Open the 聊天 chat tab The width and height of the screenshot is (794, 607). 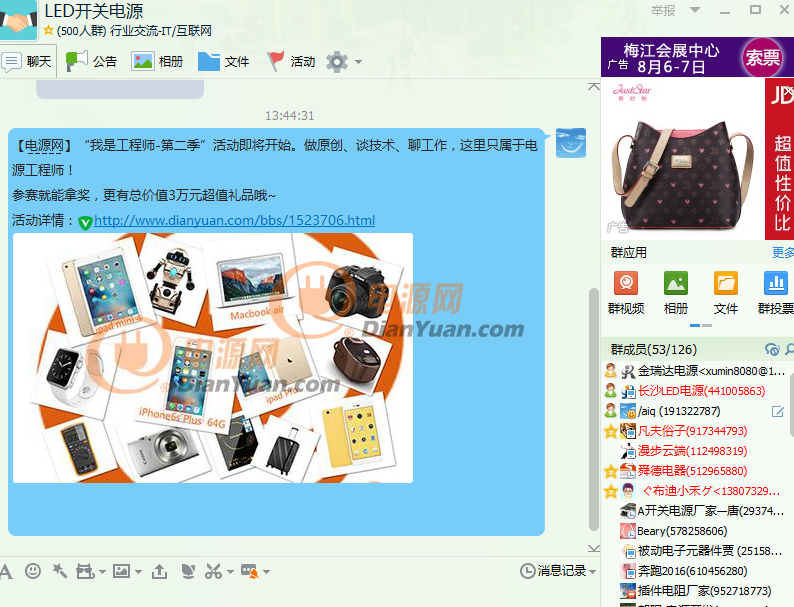[28, 61]
